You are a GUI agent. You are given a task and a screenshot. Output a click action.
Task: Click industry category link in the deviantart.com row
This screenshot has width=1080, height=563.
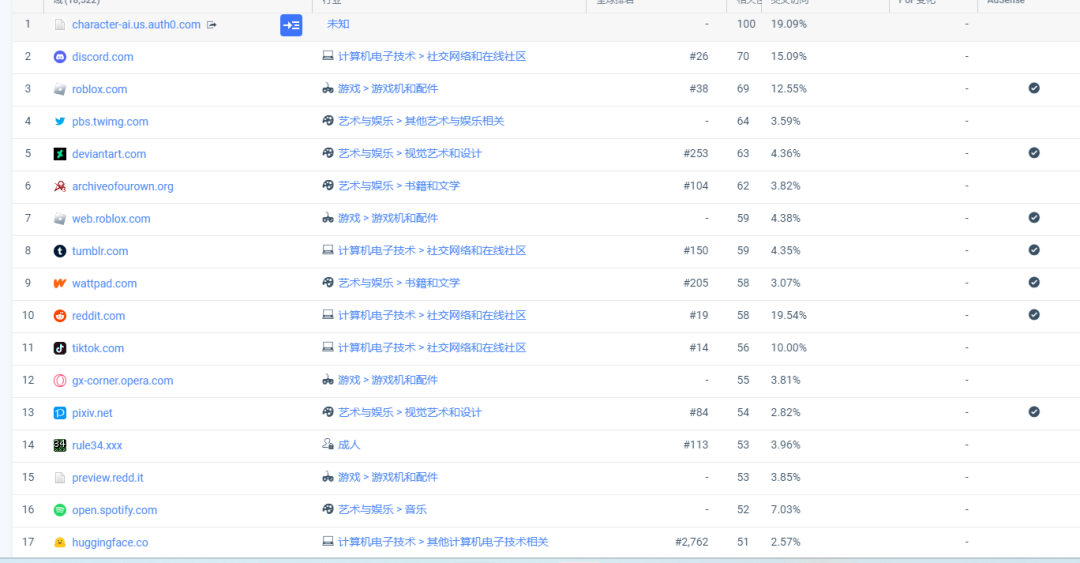point(410,154)
